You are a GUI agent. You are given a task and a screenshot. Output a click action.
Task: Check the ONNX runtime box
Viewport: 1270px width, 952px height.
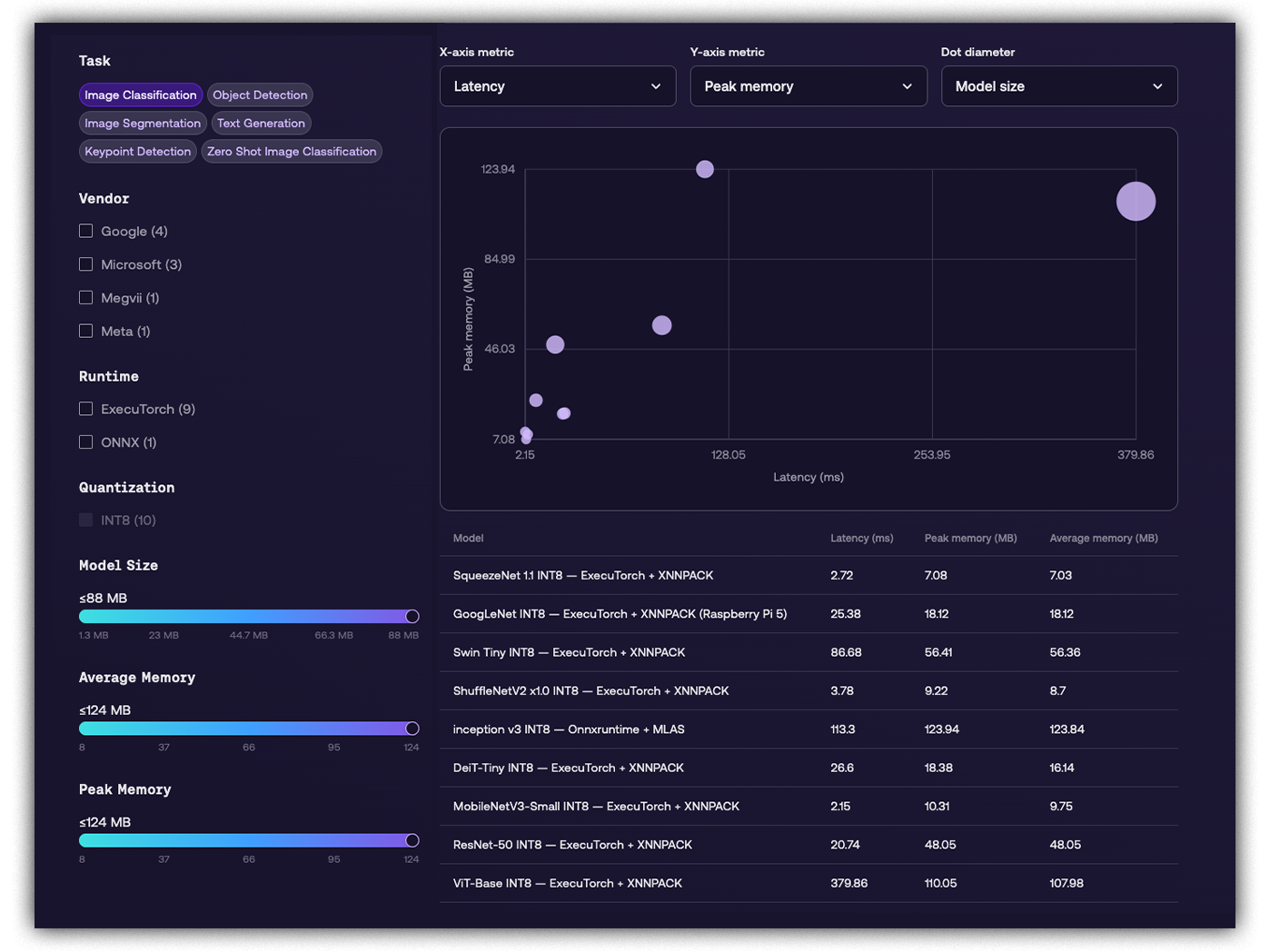pyautogui.click(x=86, y=442)
